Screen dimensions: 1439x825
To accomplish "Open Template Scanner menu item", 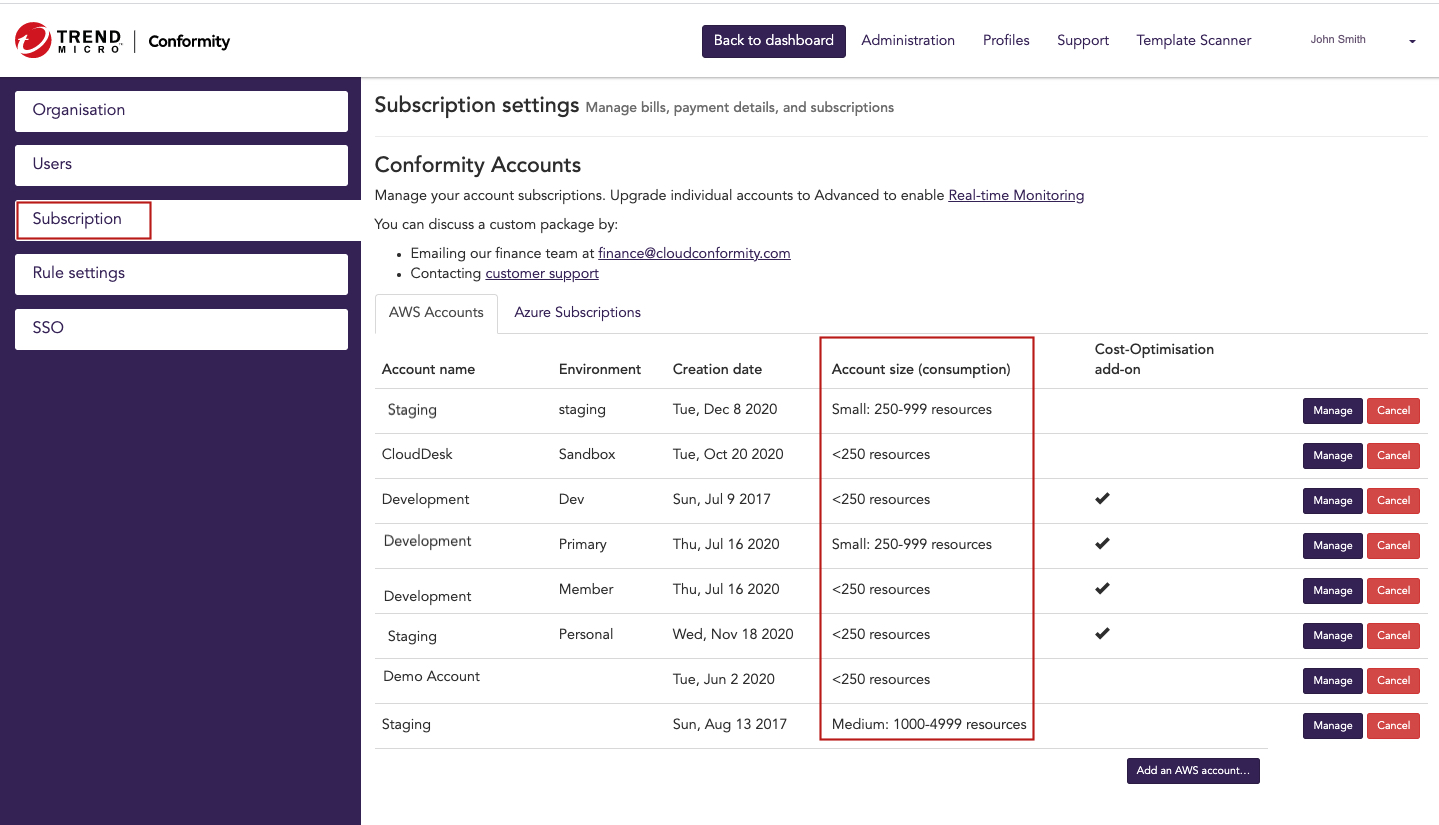I will point(1194,41).
